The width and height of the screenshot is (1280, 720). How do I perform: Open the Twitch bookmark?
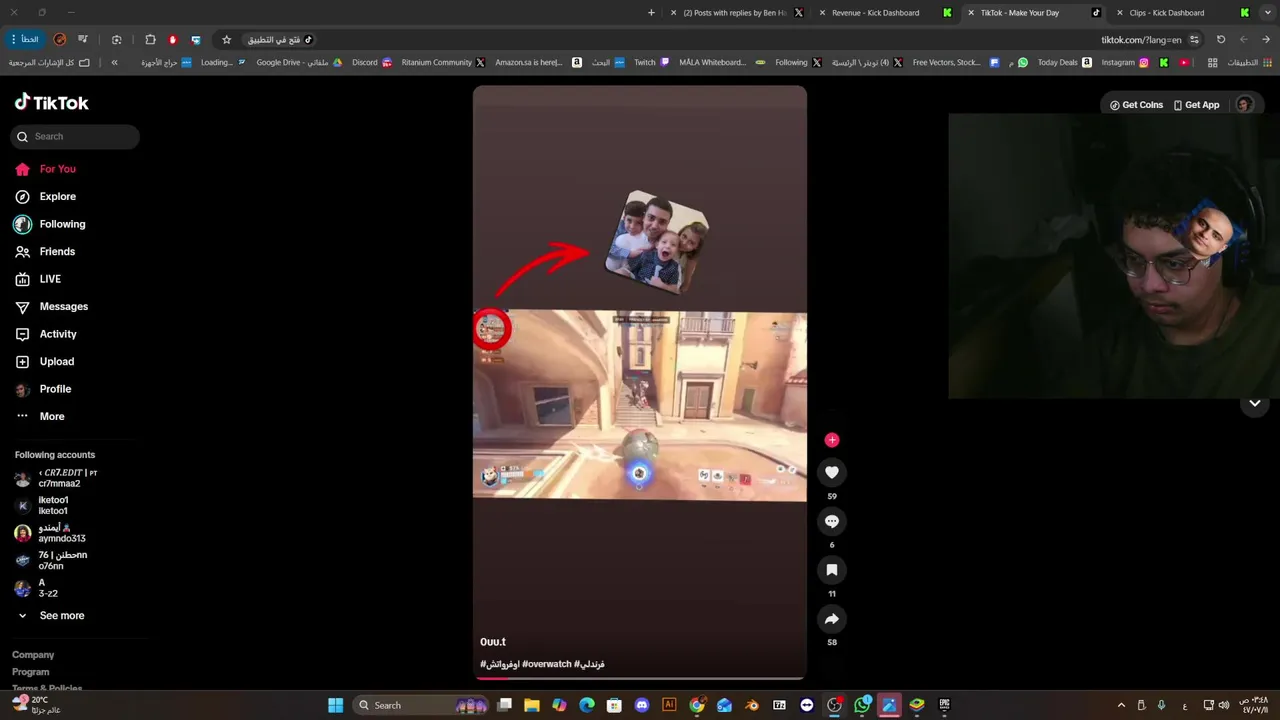point(652,62)
